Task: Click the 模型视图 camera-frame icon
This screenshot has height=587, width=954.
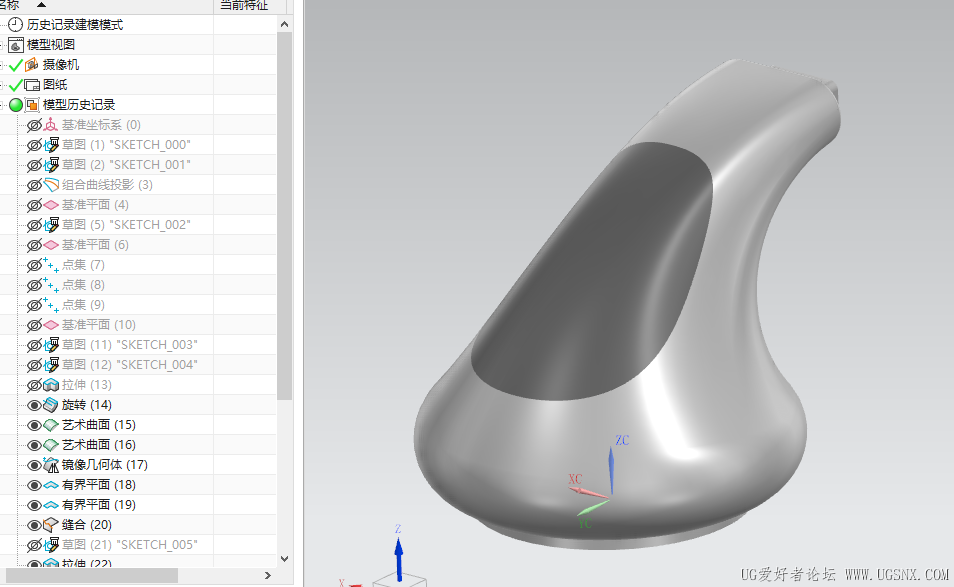Action: coord(16,44)
